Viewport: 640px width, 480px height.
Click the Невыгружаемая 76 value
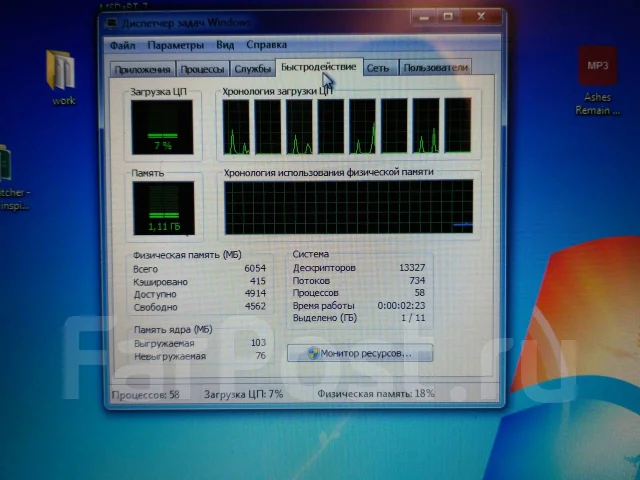tap(261, 356)
